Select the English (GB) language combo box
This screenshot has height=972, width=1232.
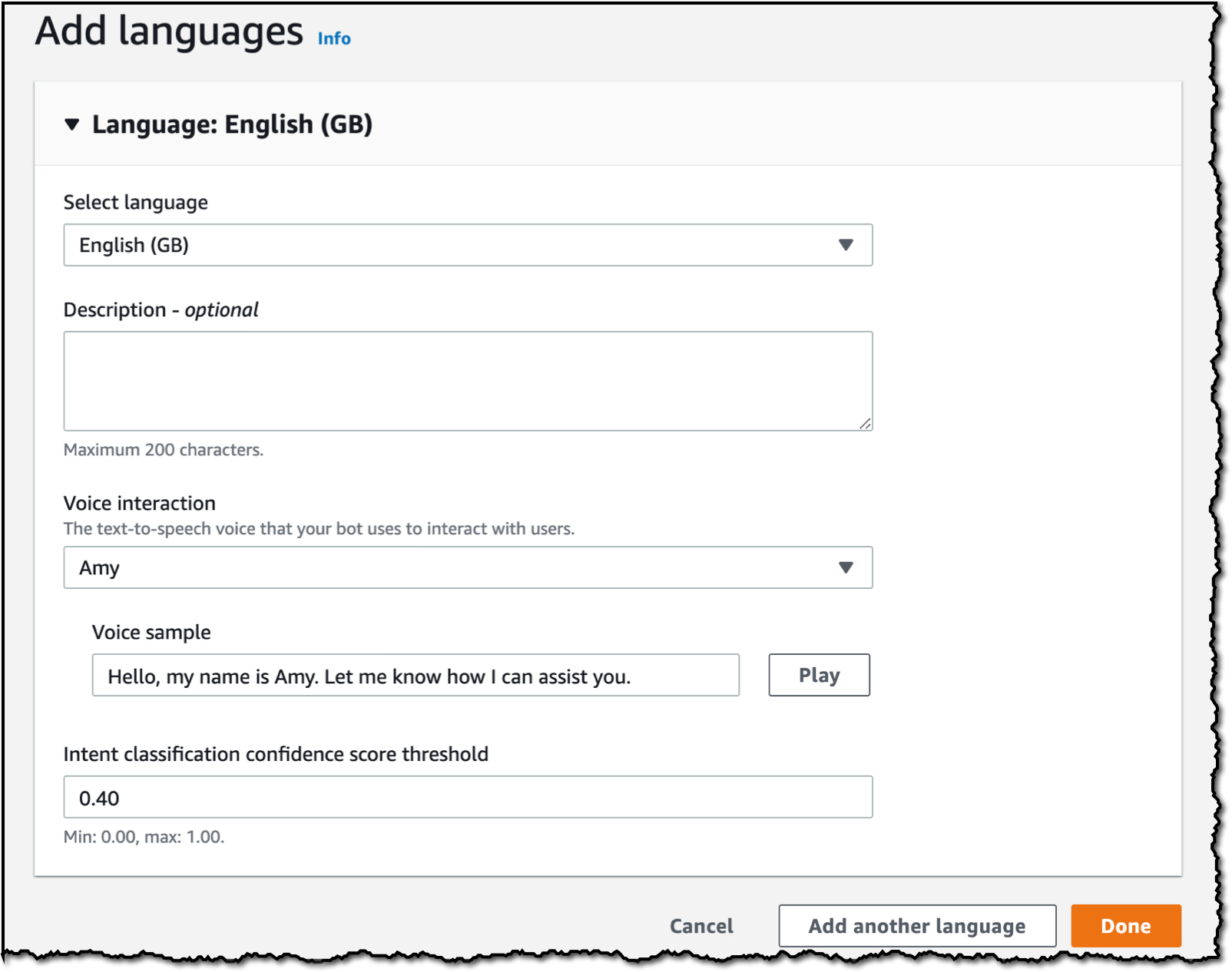pos(468,245)
